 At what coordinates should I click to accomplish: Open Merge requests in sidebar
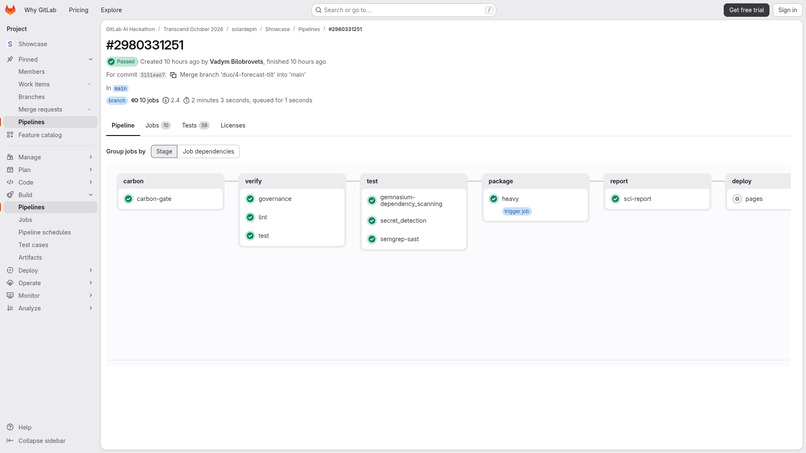point(50,110)
